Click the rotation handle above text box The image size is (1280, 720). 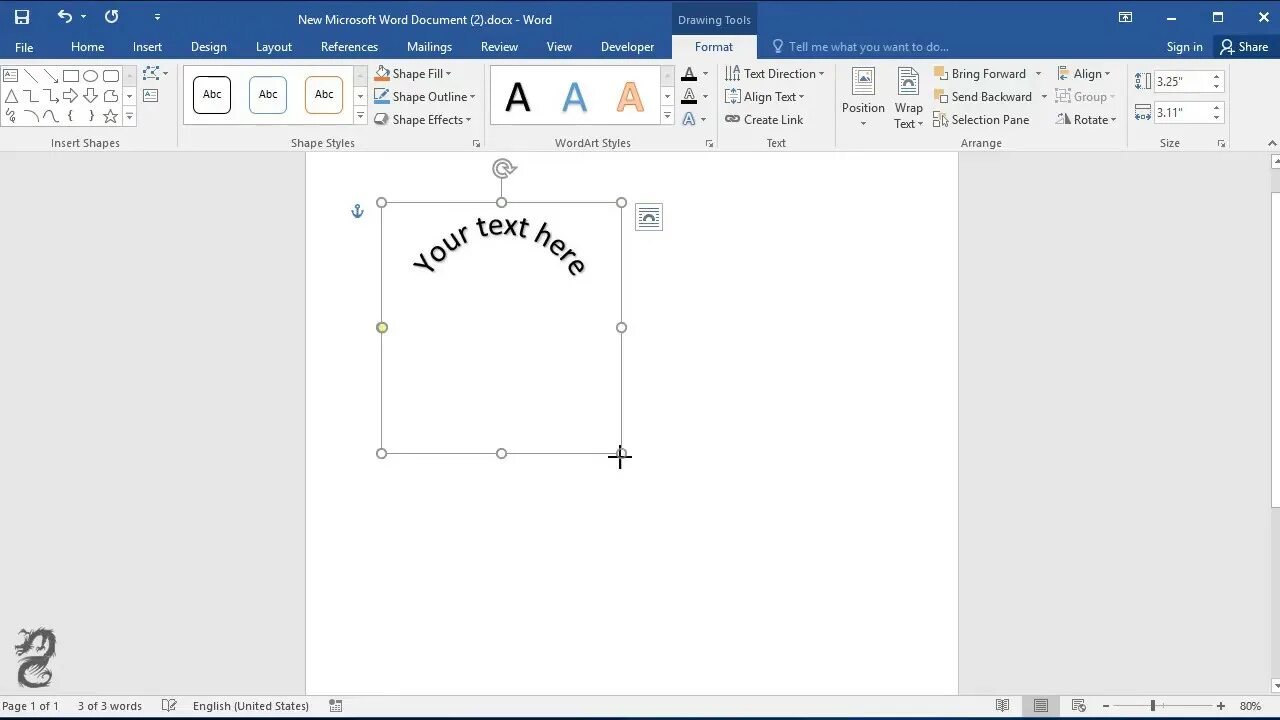(x=504, y=169)
